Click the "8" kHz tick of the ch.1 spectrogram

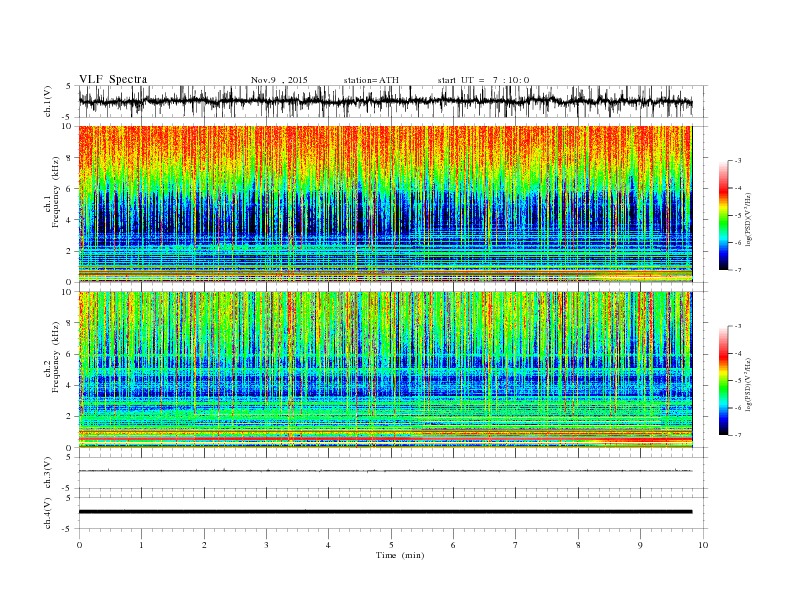point(69,158)
